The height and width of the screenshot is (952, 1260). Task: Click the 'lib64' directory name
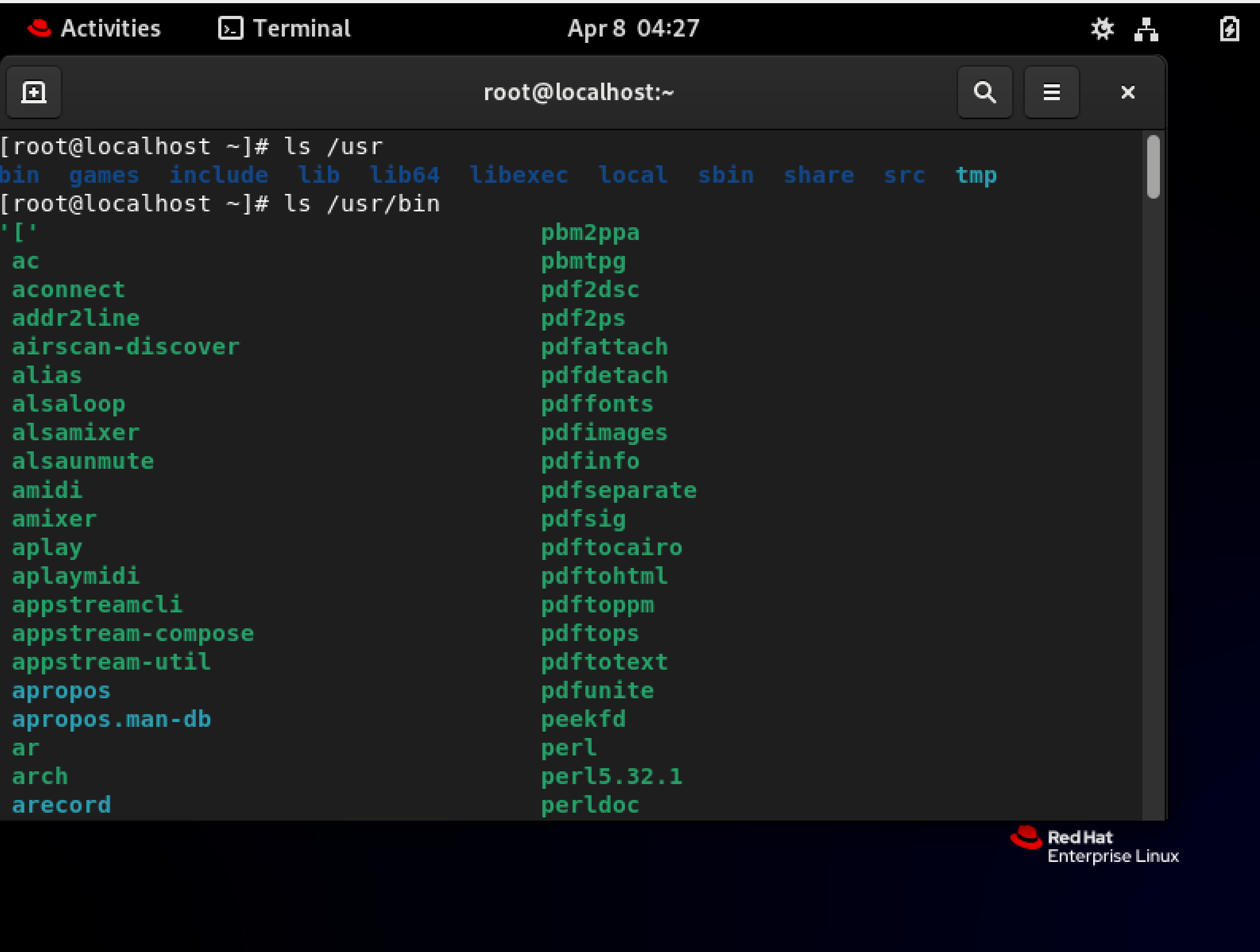tap(405, 175)
